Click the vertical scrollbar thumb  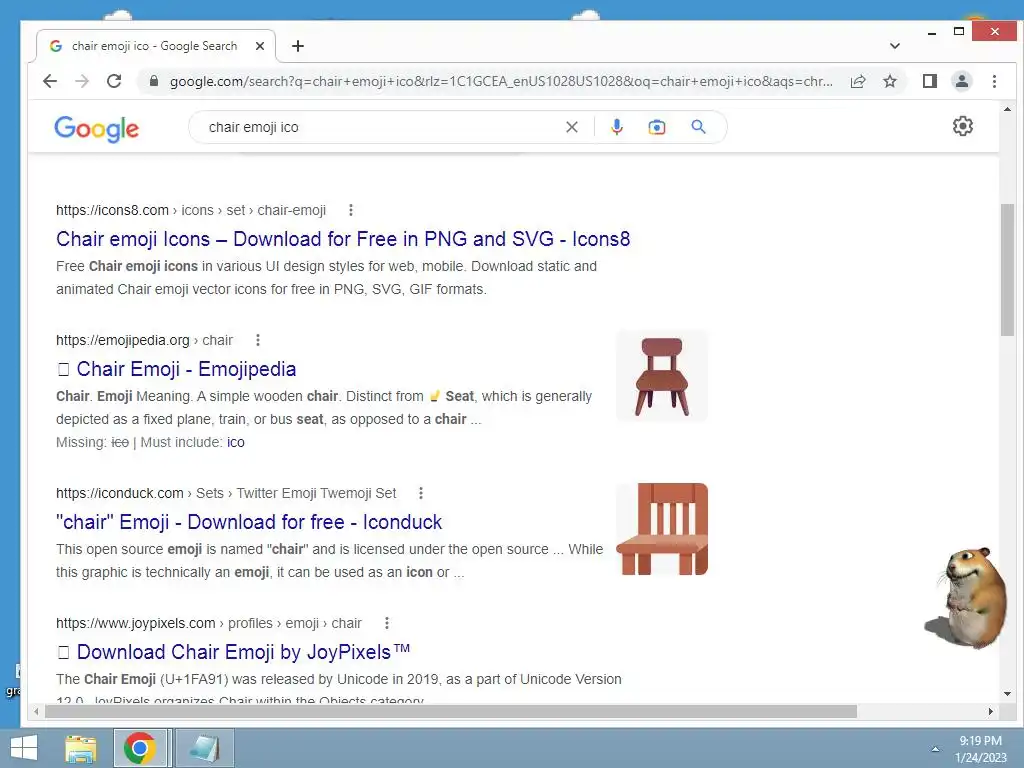1007,270
